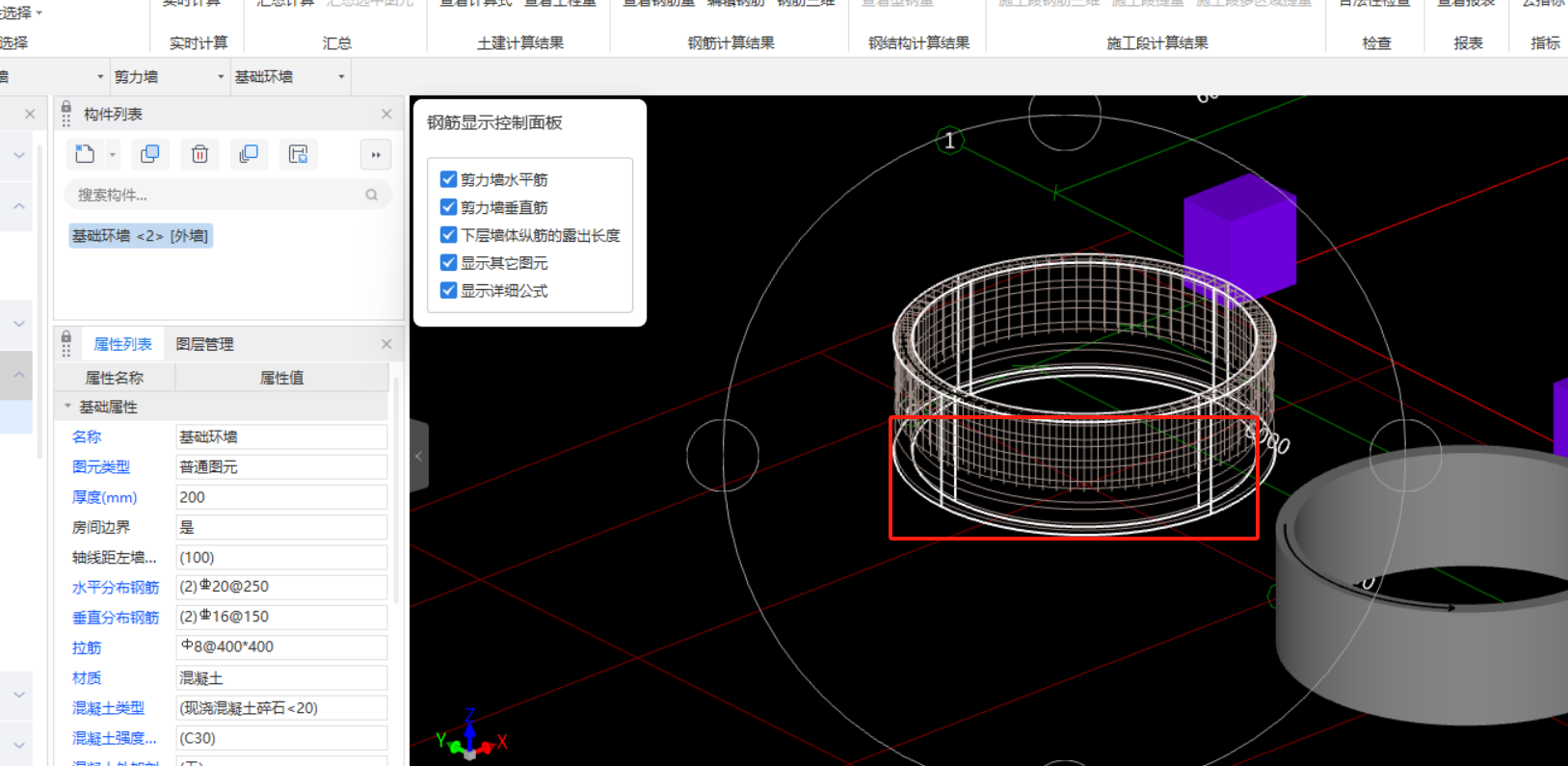The width and height of the screenshot is (1568, 766).
Task: Edit horizontal rebar value (2)Φ20@250
Action: pyautogui.click(x=281, y=587)
